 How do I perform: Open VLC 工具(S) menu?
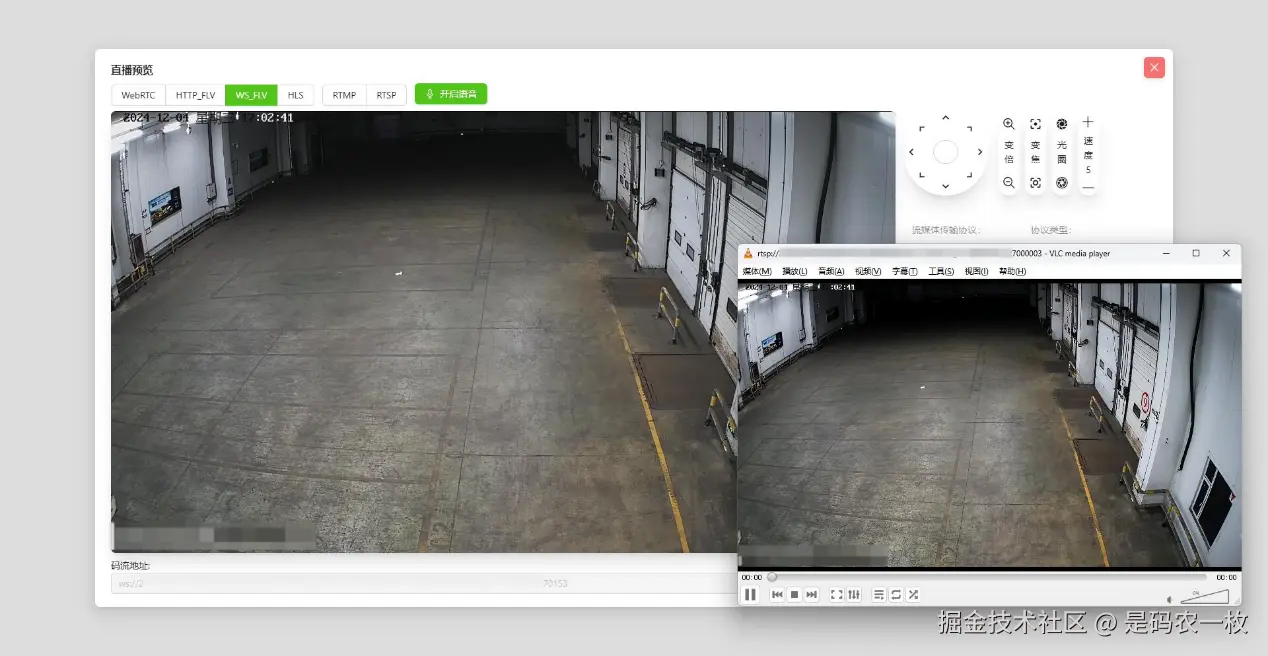(x=941, y=271)
